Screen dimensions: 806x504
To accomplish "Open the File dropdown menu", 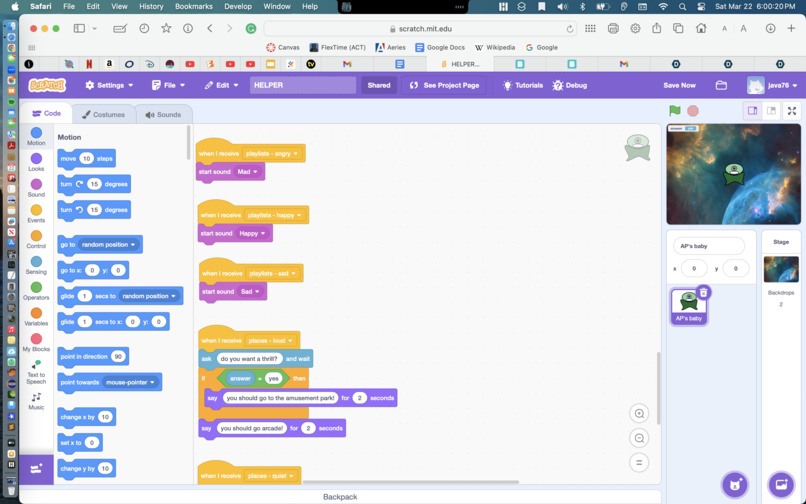I will (x=168, y=85).
